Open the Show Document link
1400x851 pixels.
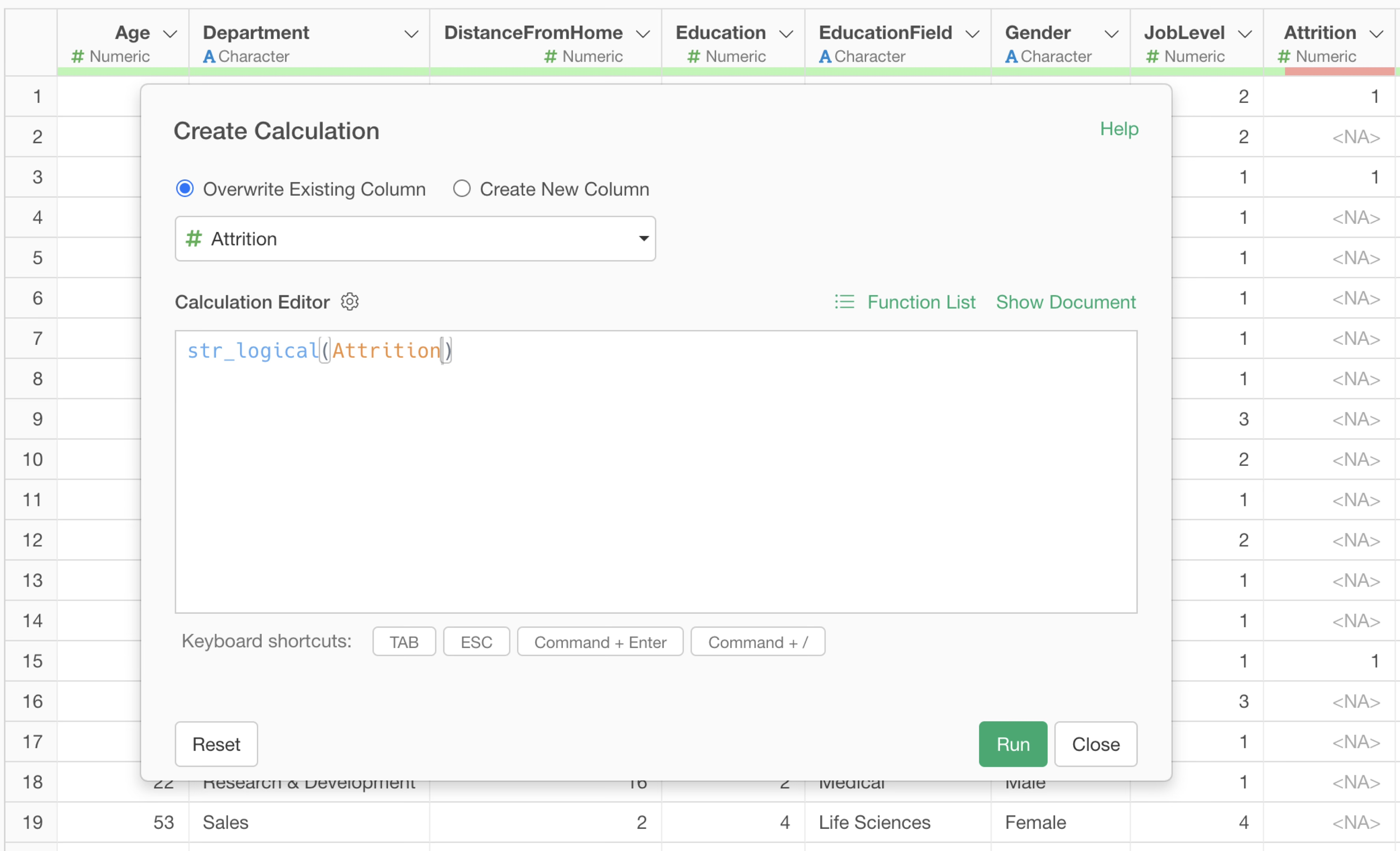click(x=1065, y=302)
